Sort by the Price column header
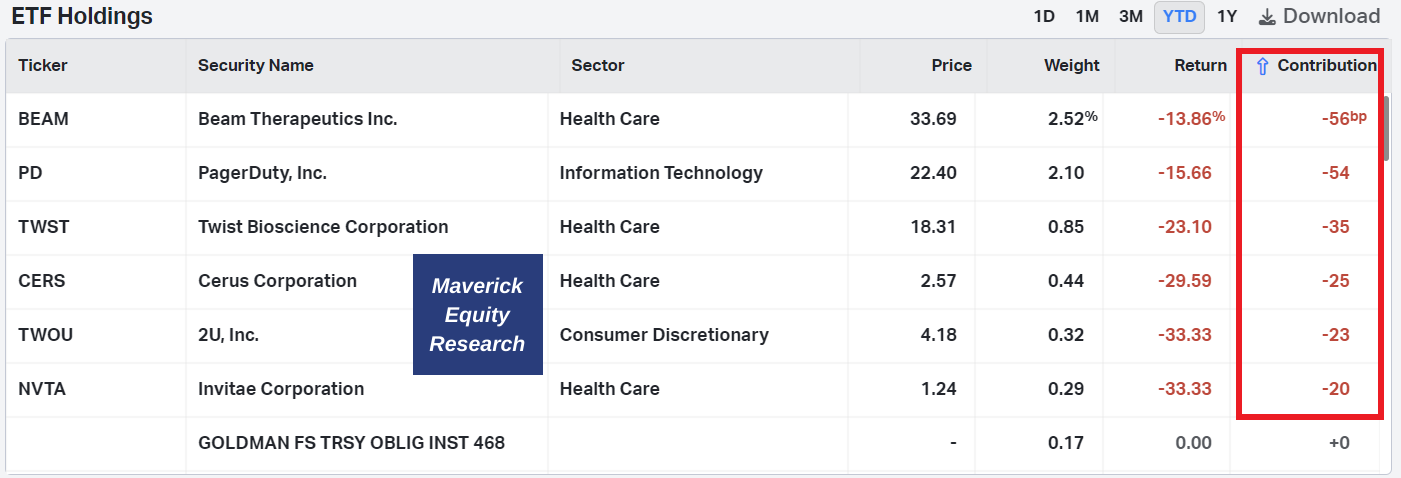 951,65
